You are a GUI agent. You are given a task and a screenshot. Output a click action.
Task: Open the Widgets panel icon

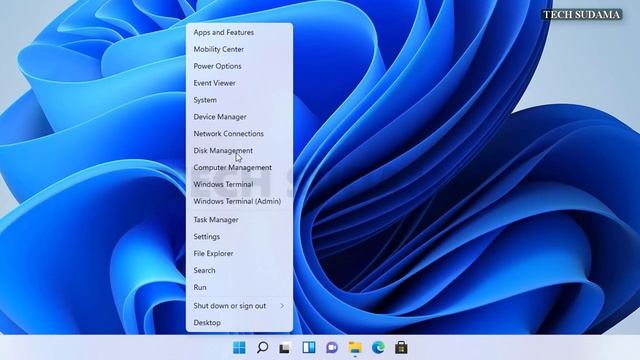click(x=309, y=347)
